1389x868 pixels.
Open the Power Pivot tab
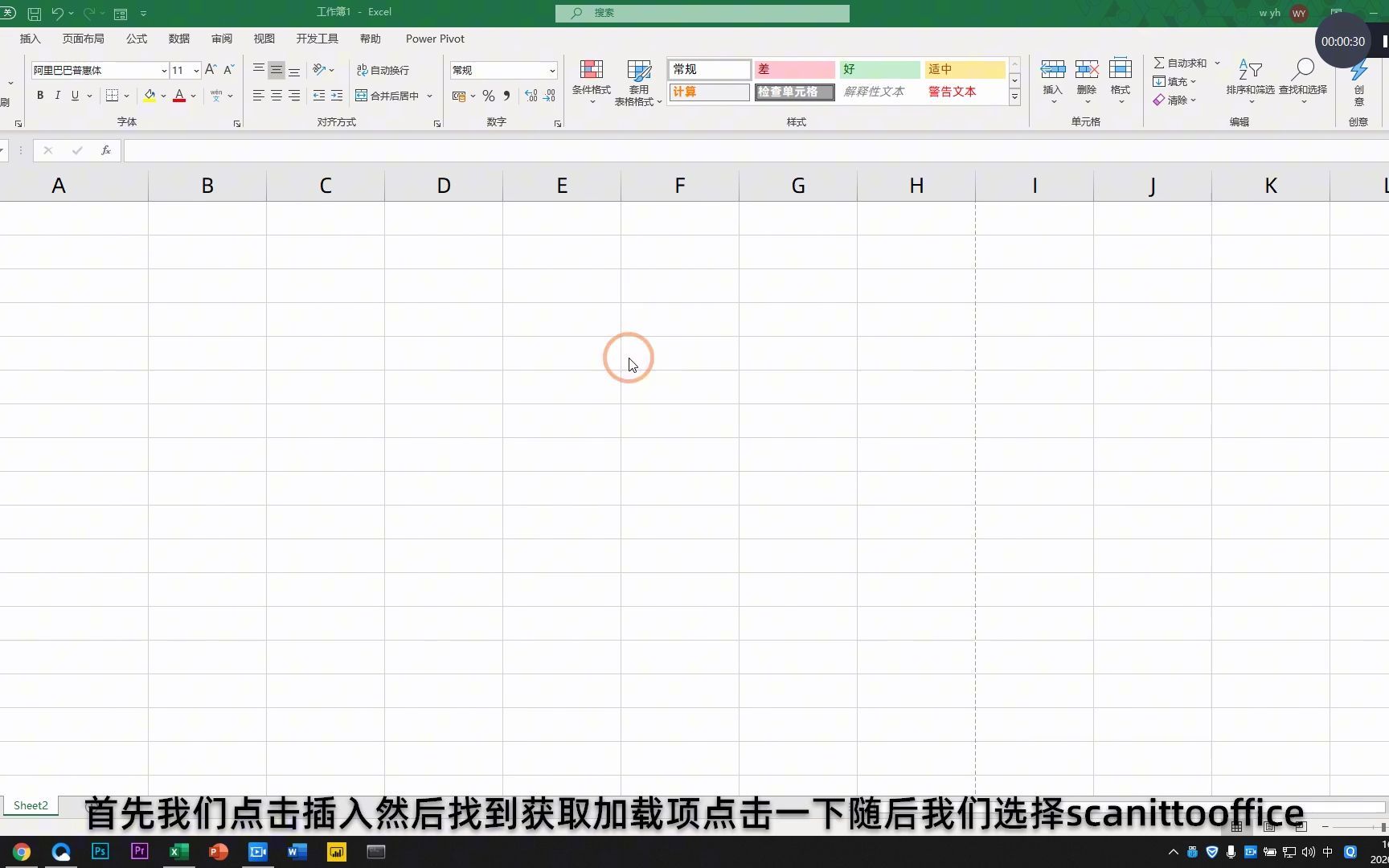(435, 38)
